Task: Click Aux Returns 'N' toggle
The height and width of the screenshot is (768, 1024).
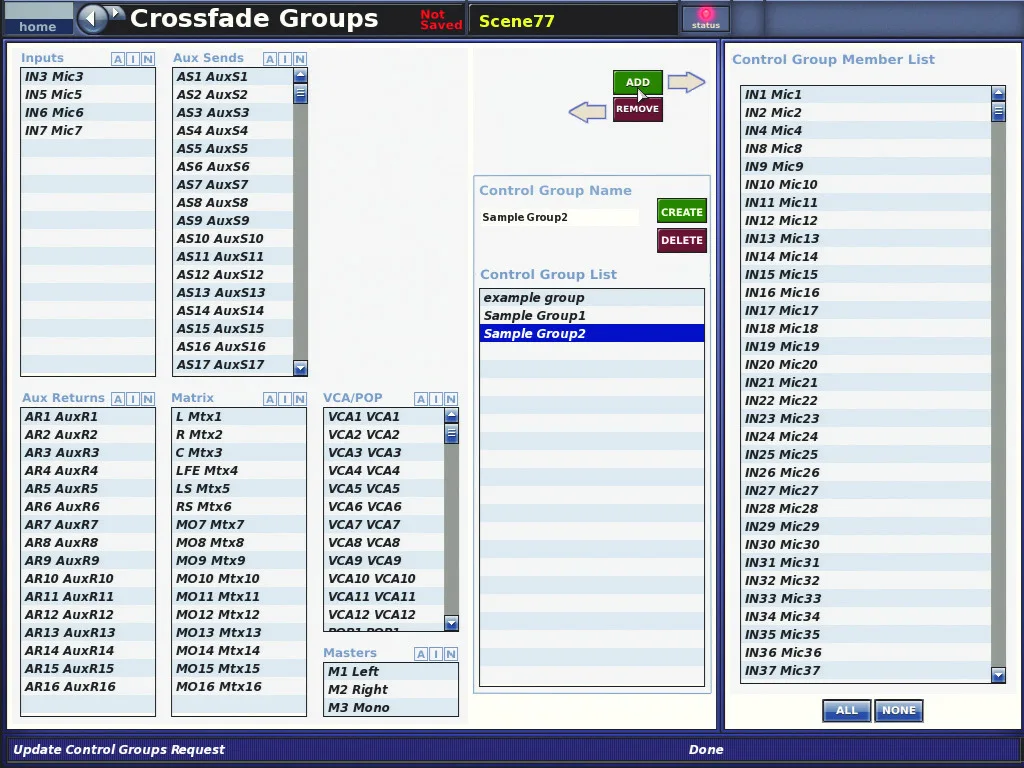Action: coord(148,399)
